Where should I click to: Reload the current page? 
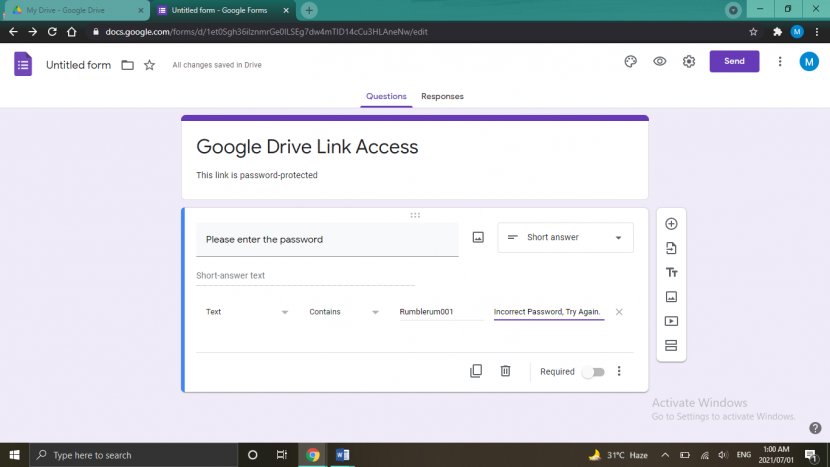[52, 32]
